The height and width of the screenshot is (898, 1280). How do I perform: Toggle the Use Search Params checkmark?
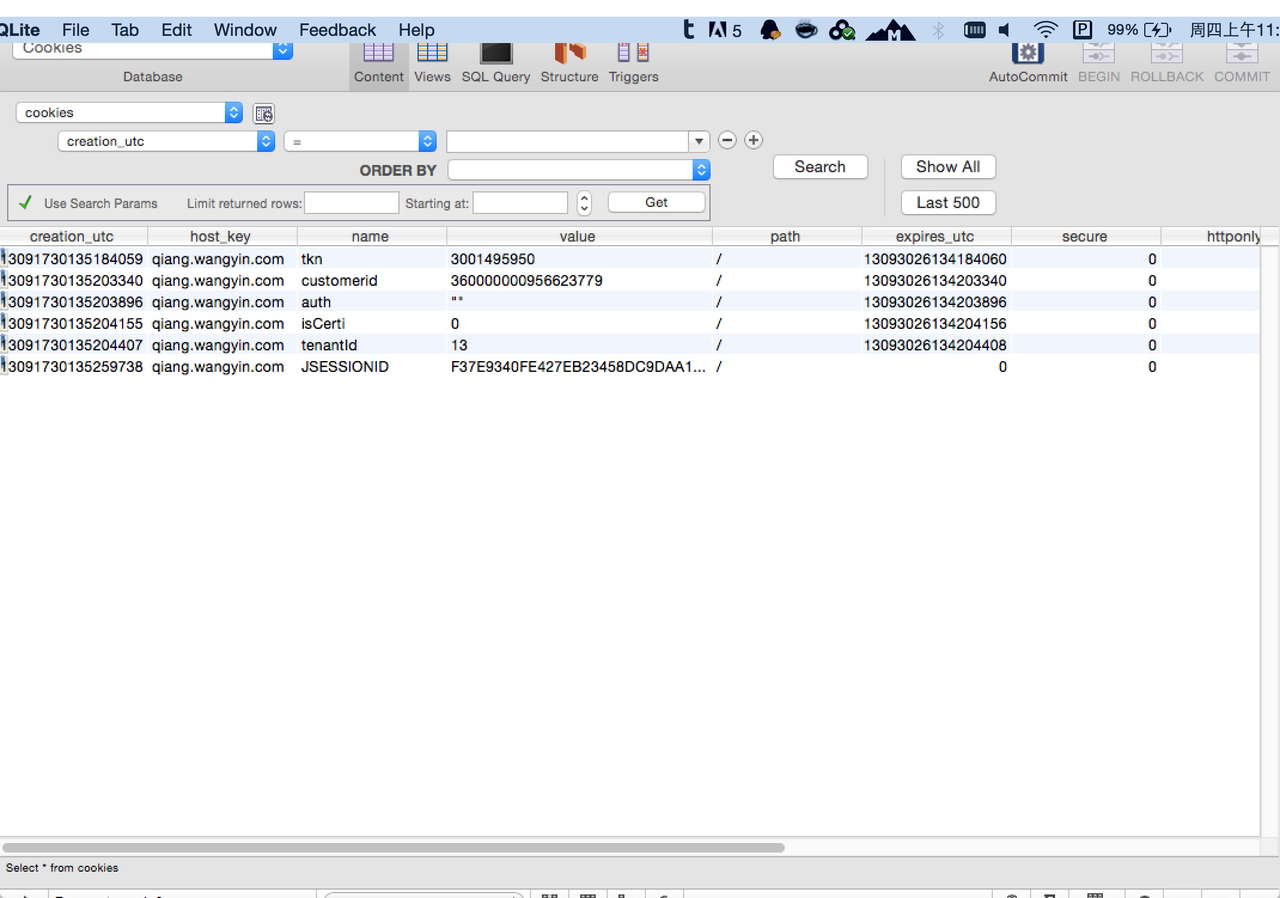pos(25,202)
